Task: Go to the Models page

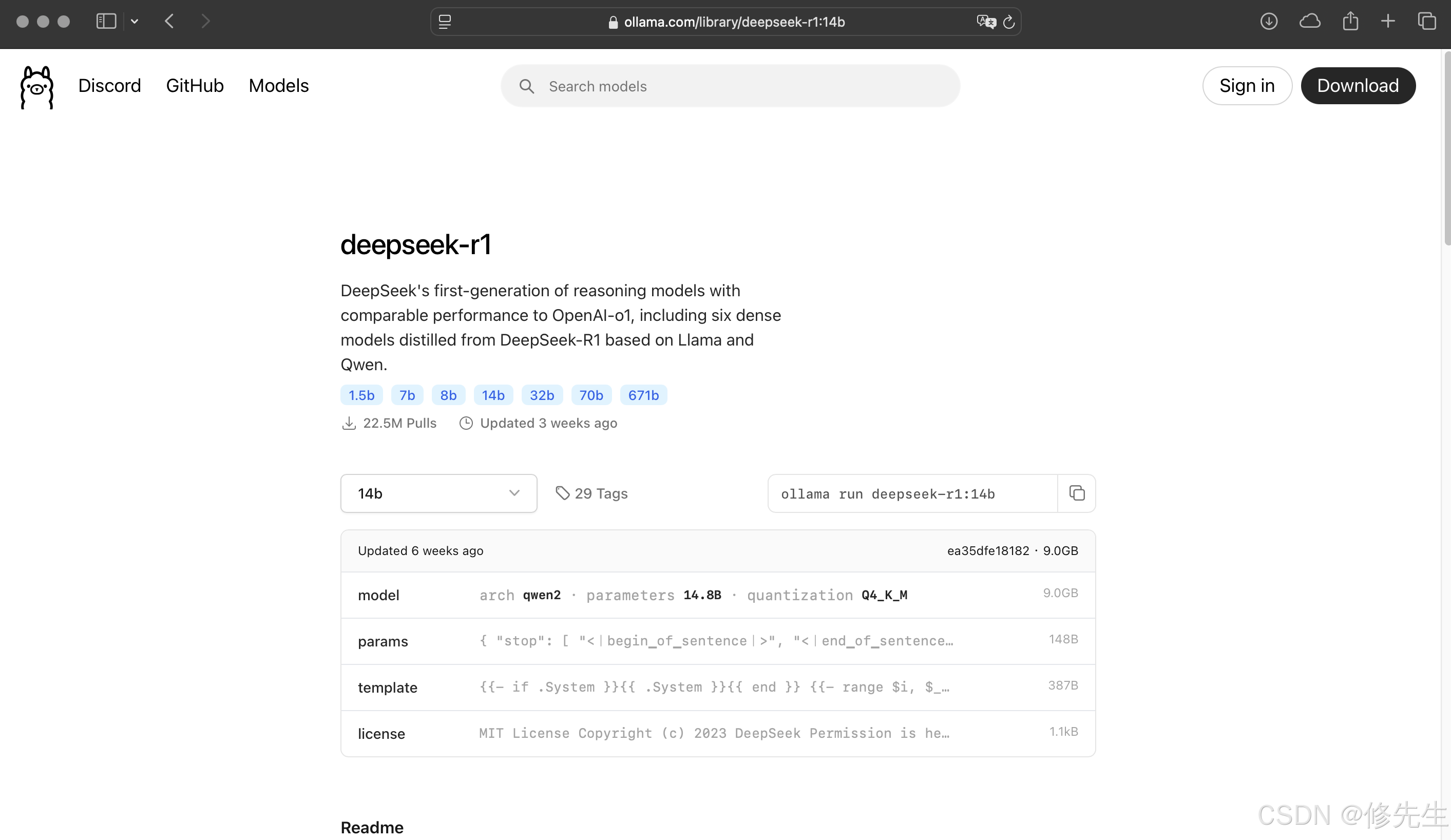Action: click(279, 86)
